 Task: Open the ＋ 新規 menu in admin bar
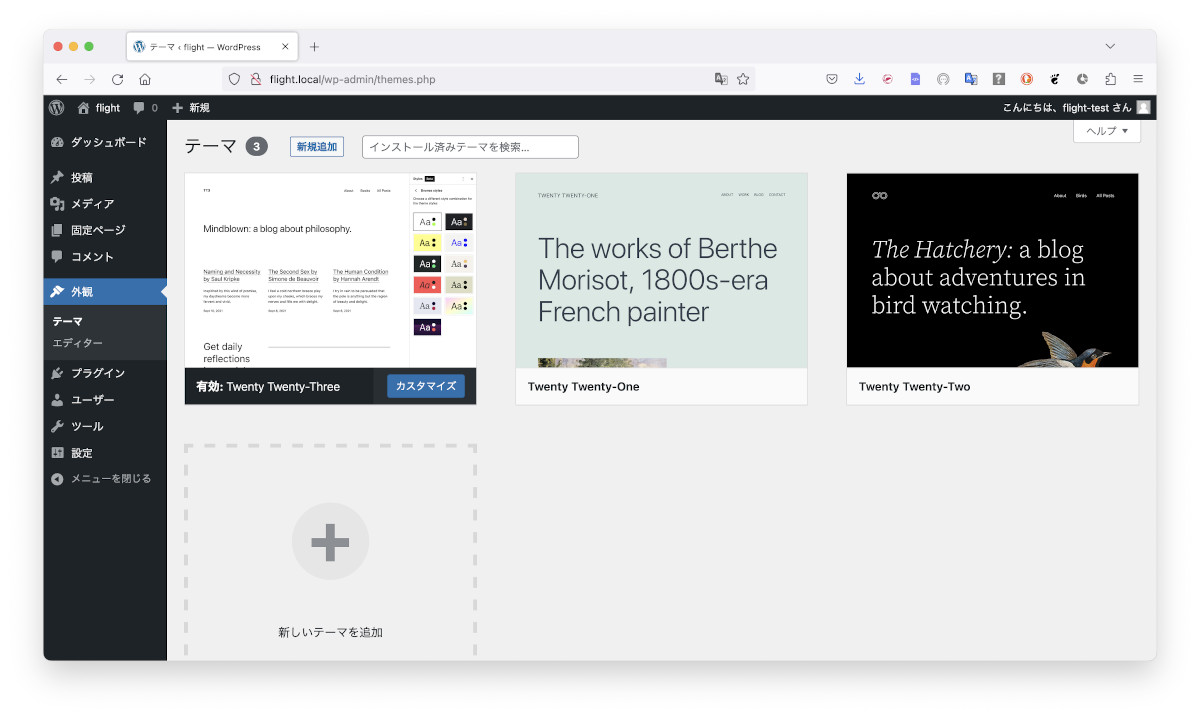tap(191, 108)
